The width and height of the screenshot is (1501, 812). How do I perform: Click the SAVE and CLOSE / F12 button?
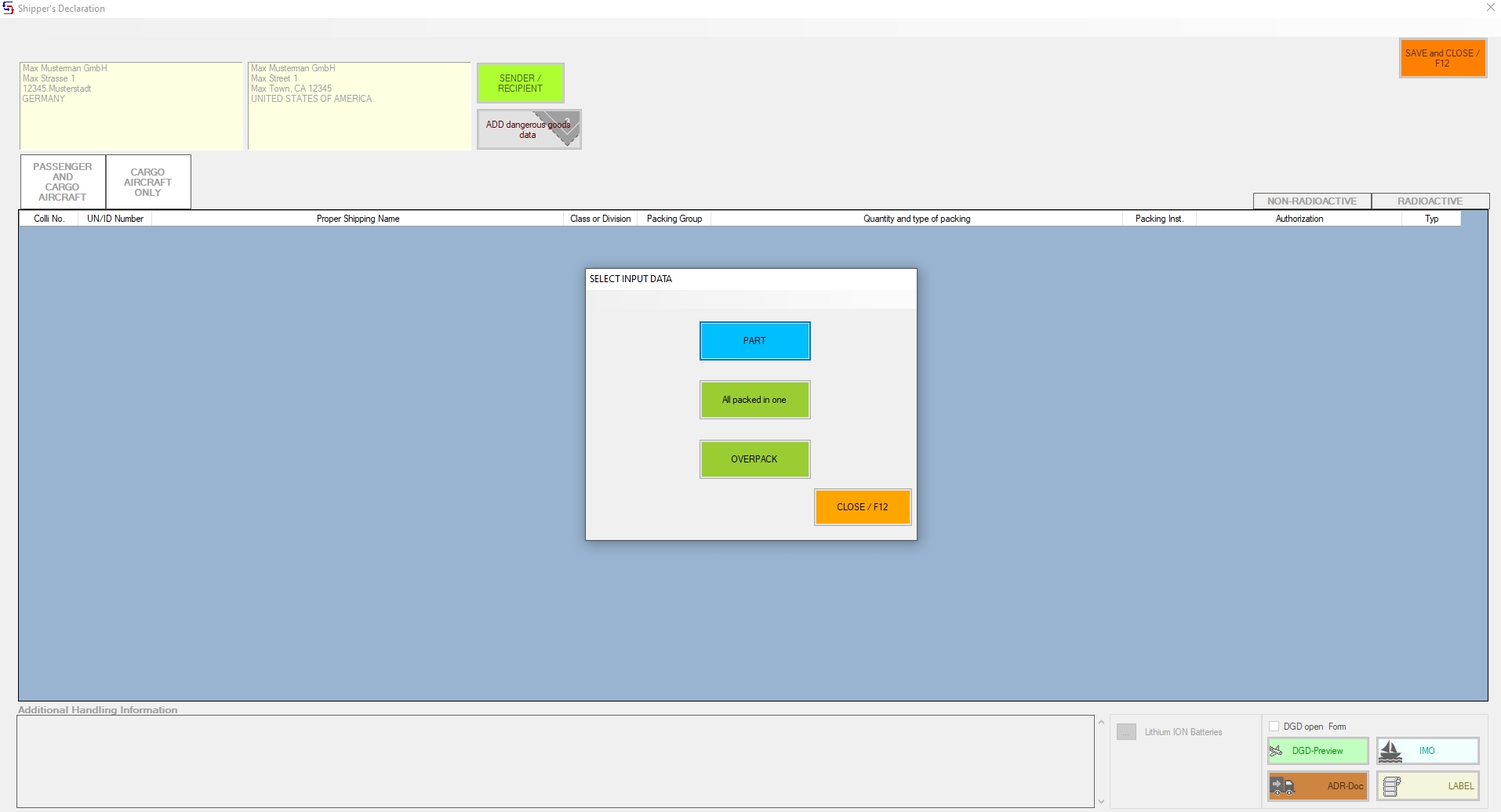point(1442,58)
